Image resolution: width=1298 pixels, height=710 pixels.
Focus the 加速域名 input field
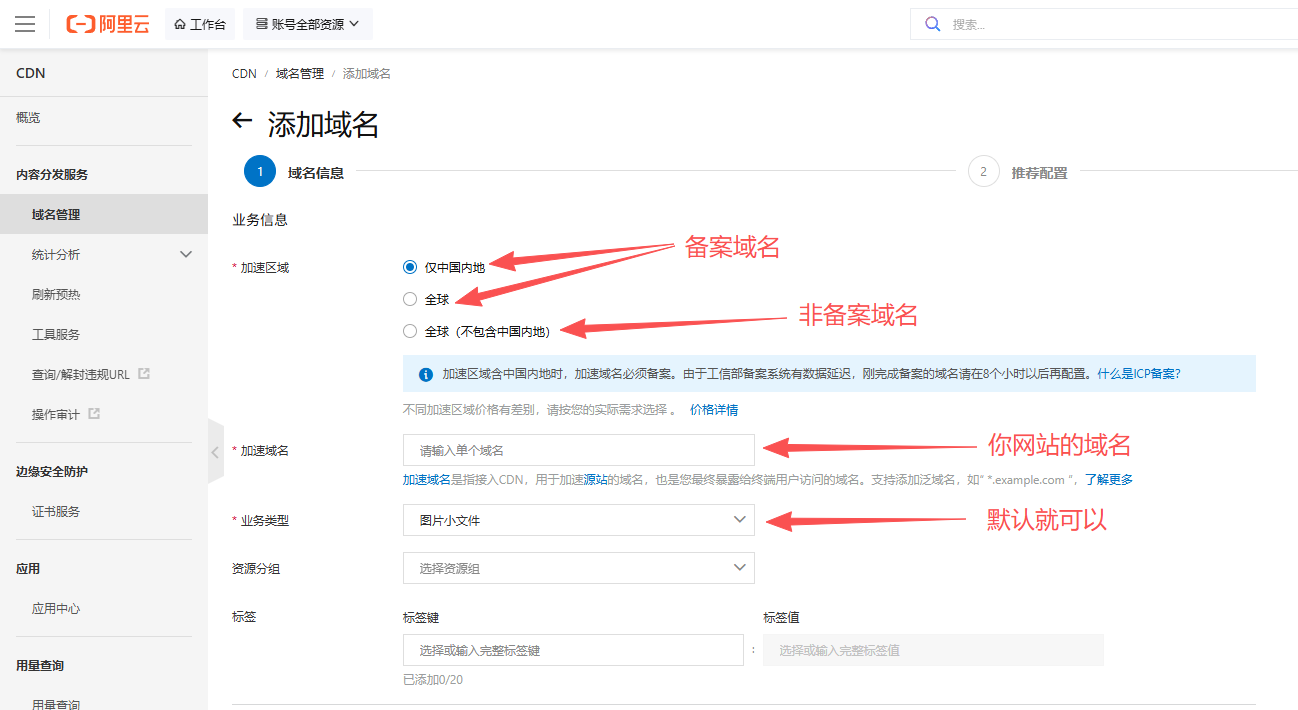pos(579,450)
